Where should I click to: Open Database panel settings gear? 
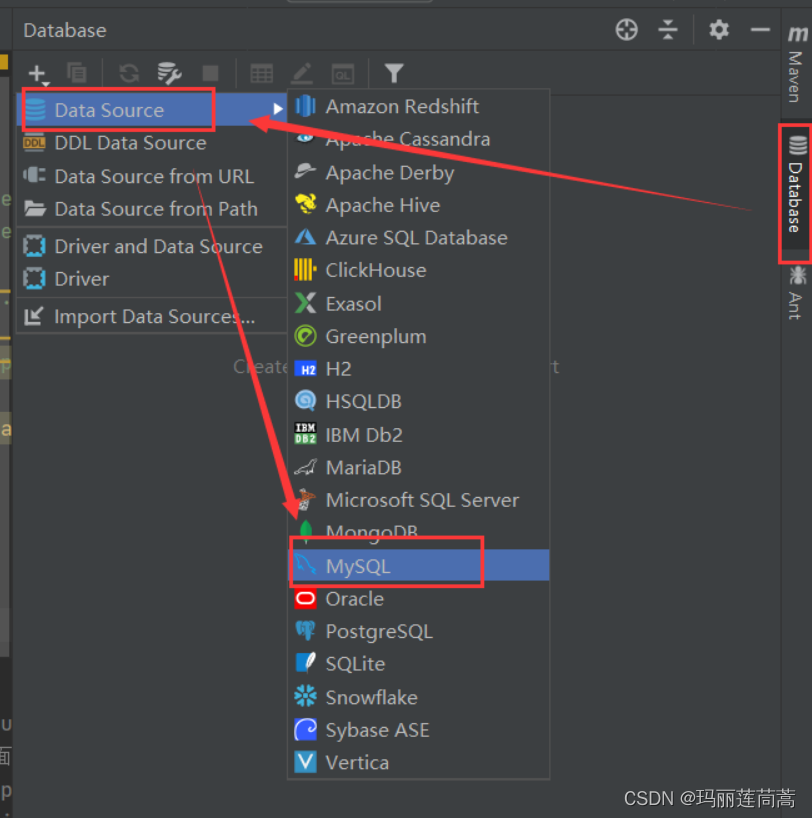(x=719, y=30)
